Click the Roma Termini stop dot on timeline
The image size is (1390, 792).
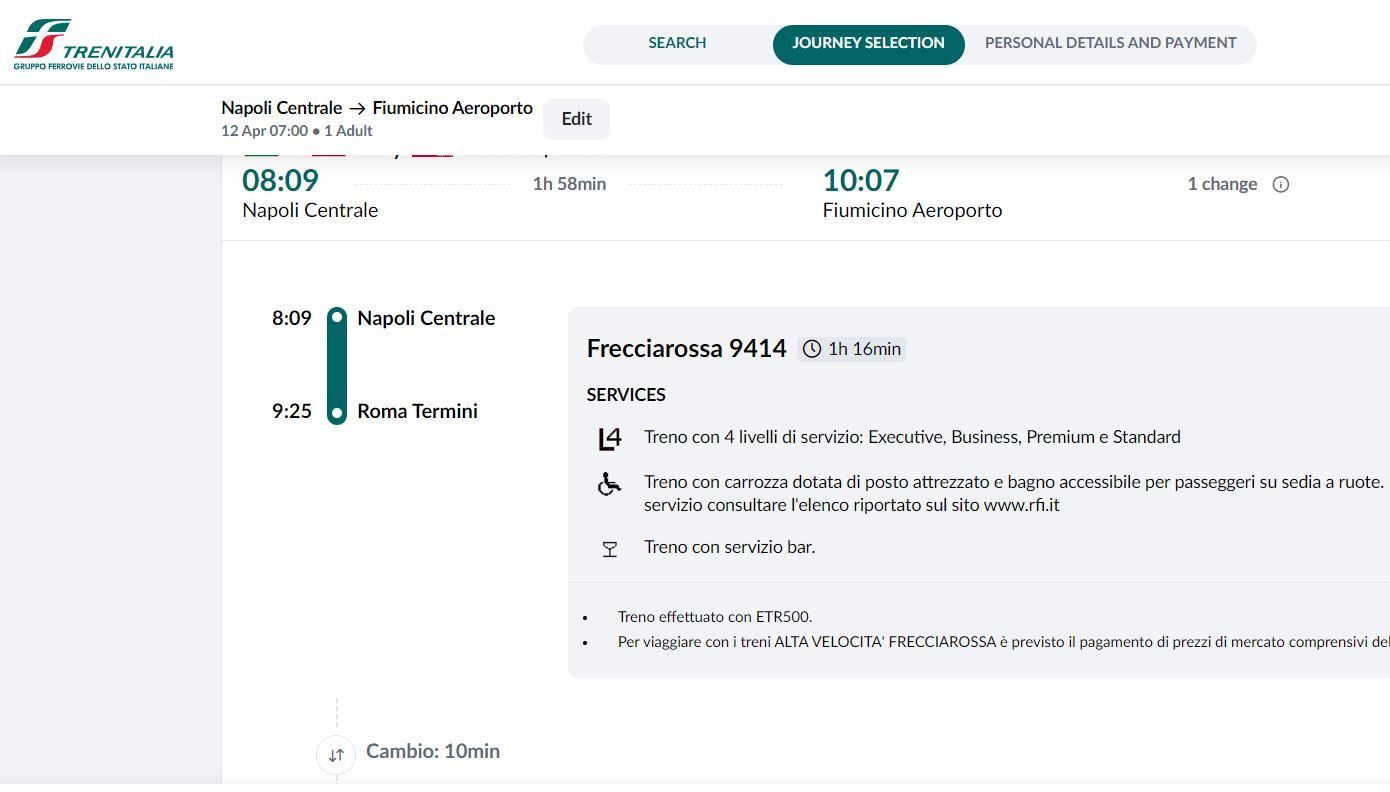tap(337, 412)
